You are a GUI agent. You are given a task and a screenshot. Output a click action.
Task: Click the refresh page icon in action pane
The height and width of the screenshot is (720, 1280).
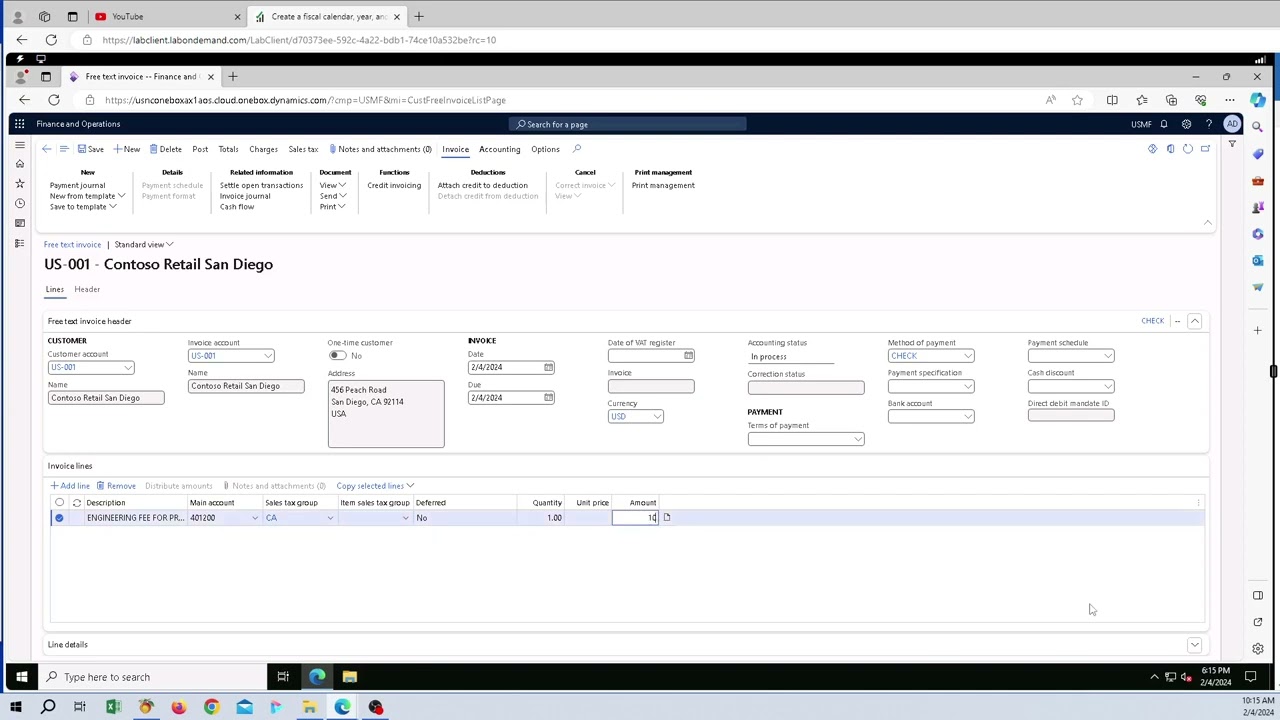[x=1188, y=149]
